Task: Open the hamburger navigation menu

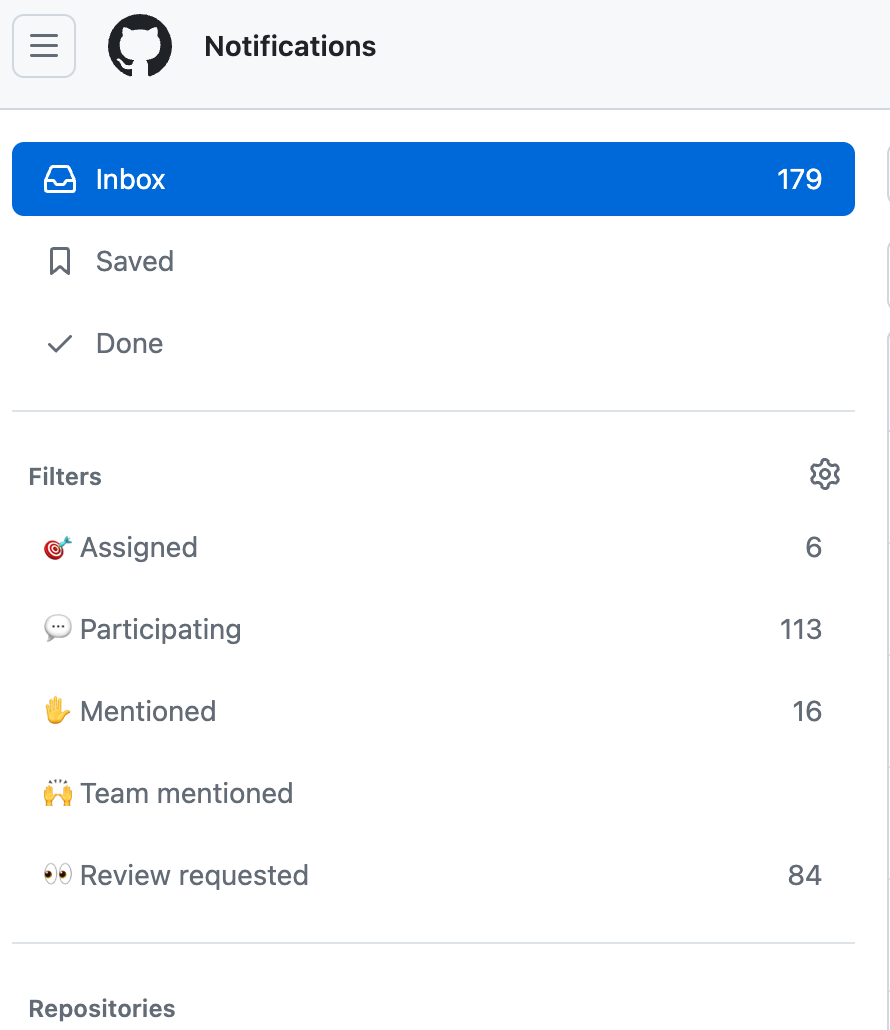Action: [x=44, y=46]
